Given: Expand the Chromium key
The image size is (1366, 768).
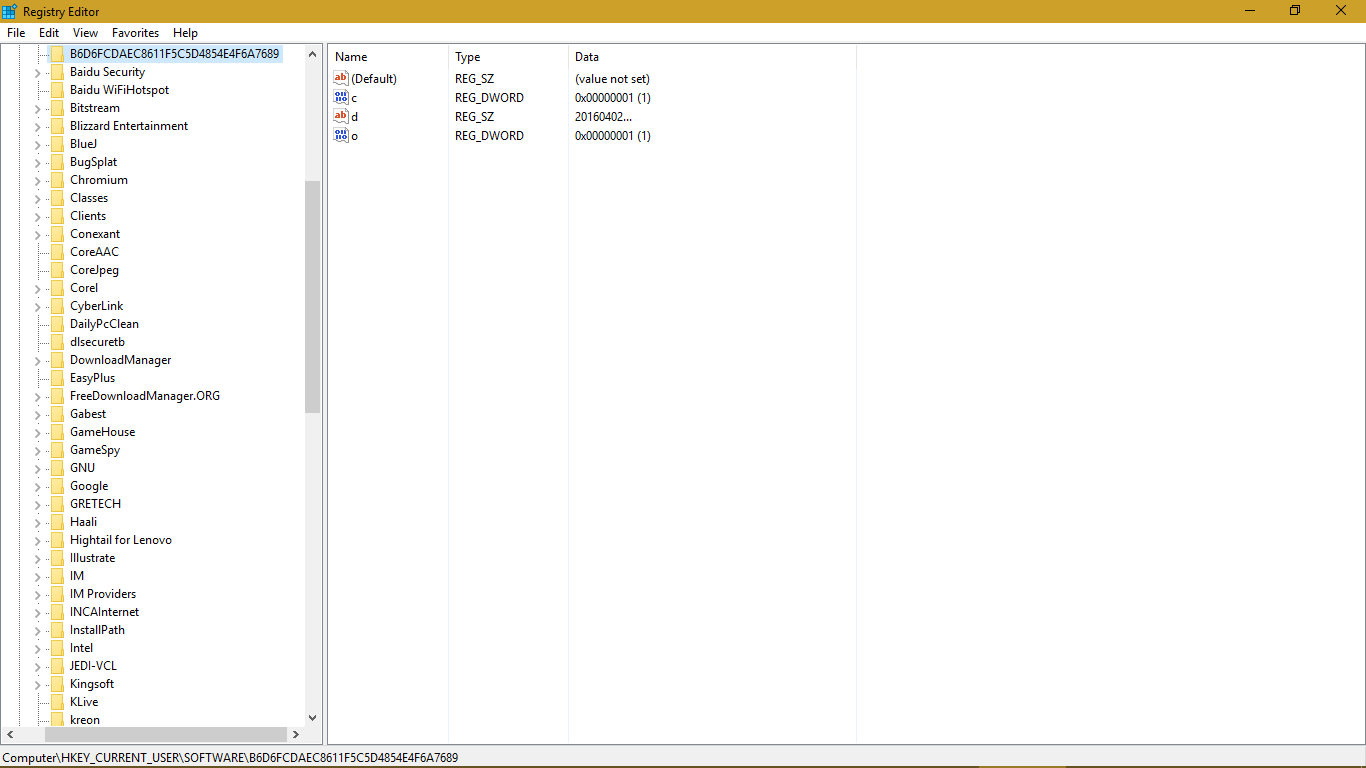Looking at the screenshot, I should point(35,179).
